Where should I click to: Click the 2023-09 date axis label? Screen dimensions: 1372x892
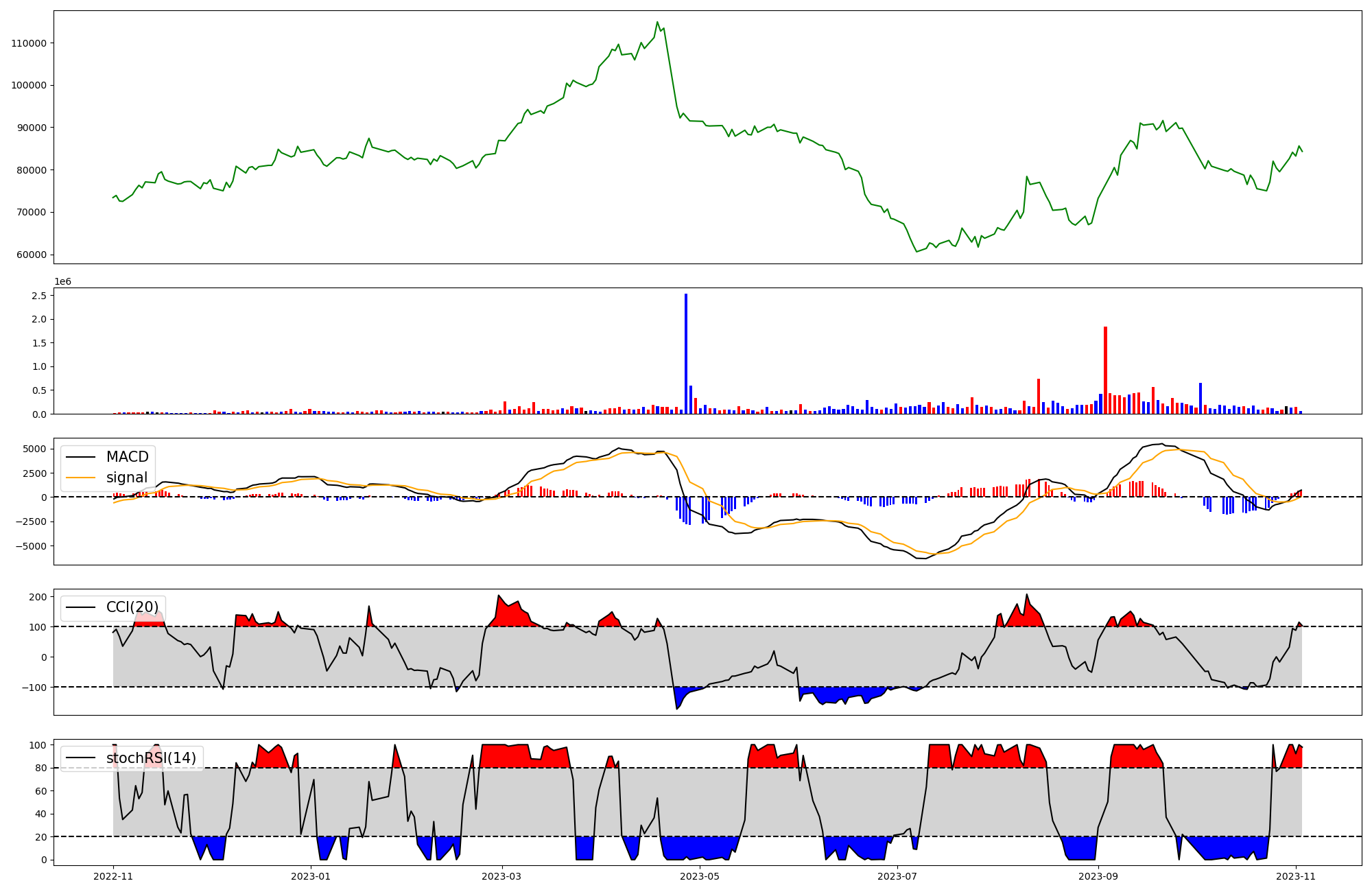[x=1098, y=876]
